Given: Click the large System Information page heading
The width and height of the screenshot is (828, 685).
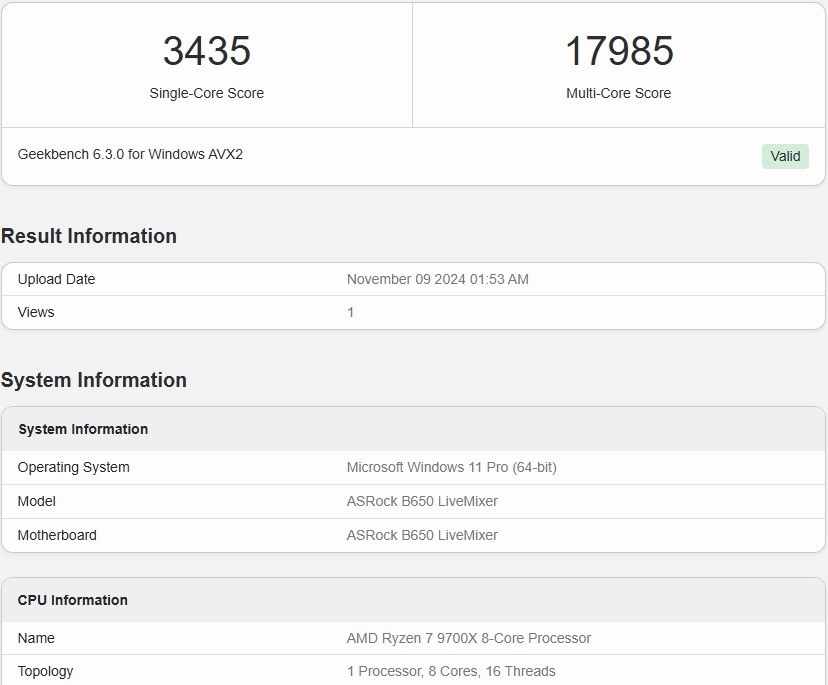Looking at the screenshot, I should click(93, 380).
